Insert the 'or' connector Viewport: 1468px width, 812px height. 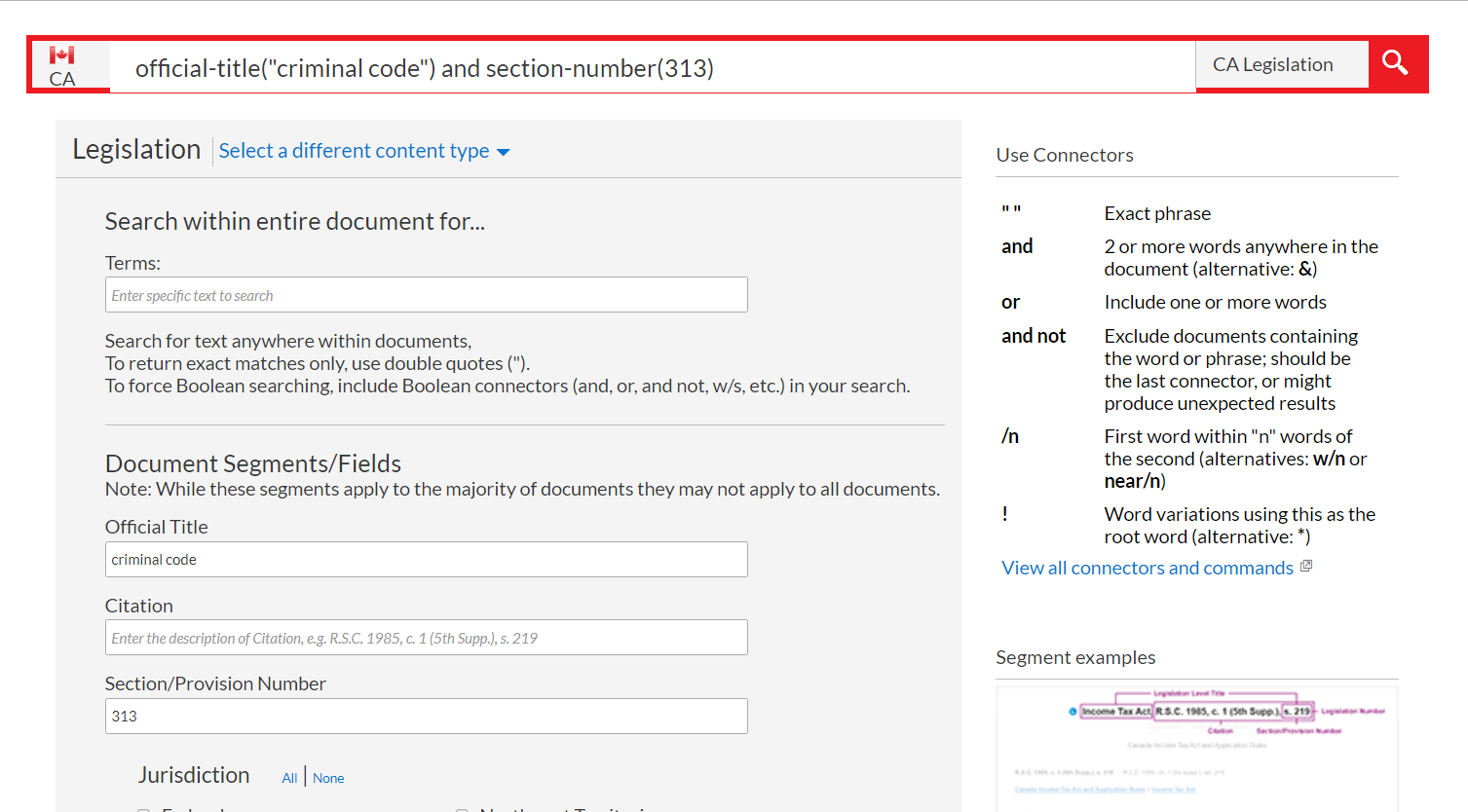point(1010,302)
